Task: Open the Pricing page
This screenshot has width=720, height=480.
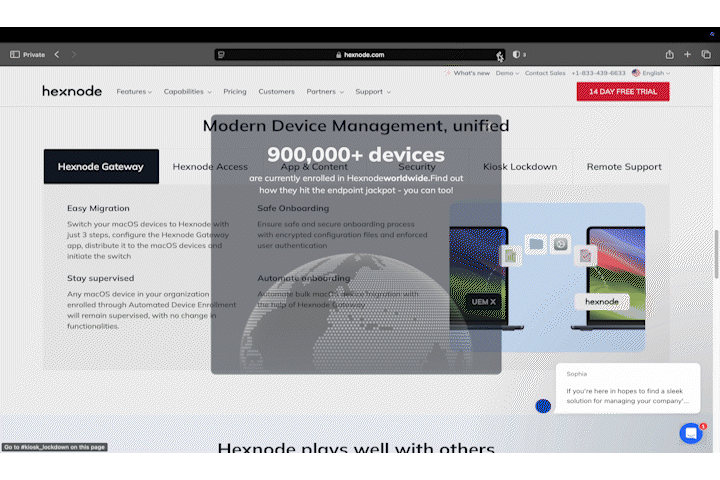Action: [x=235, y=92]
